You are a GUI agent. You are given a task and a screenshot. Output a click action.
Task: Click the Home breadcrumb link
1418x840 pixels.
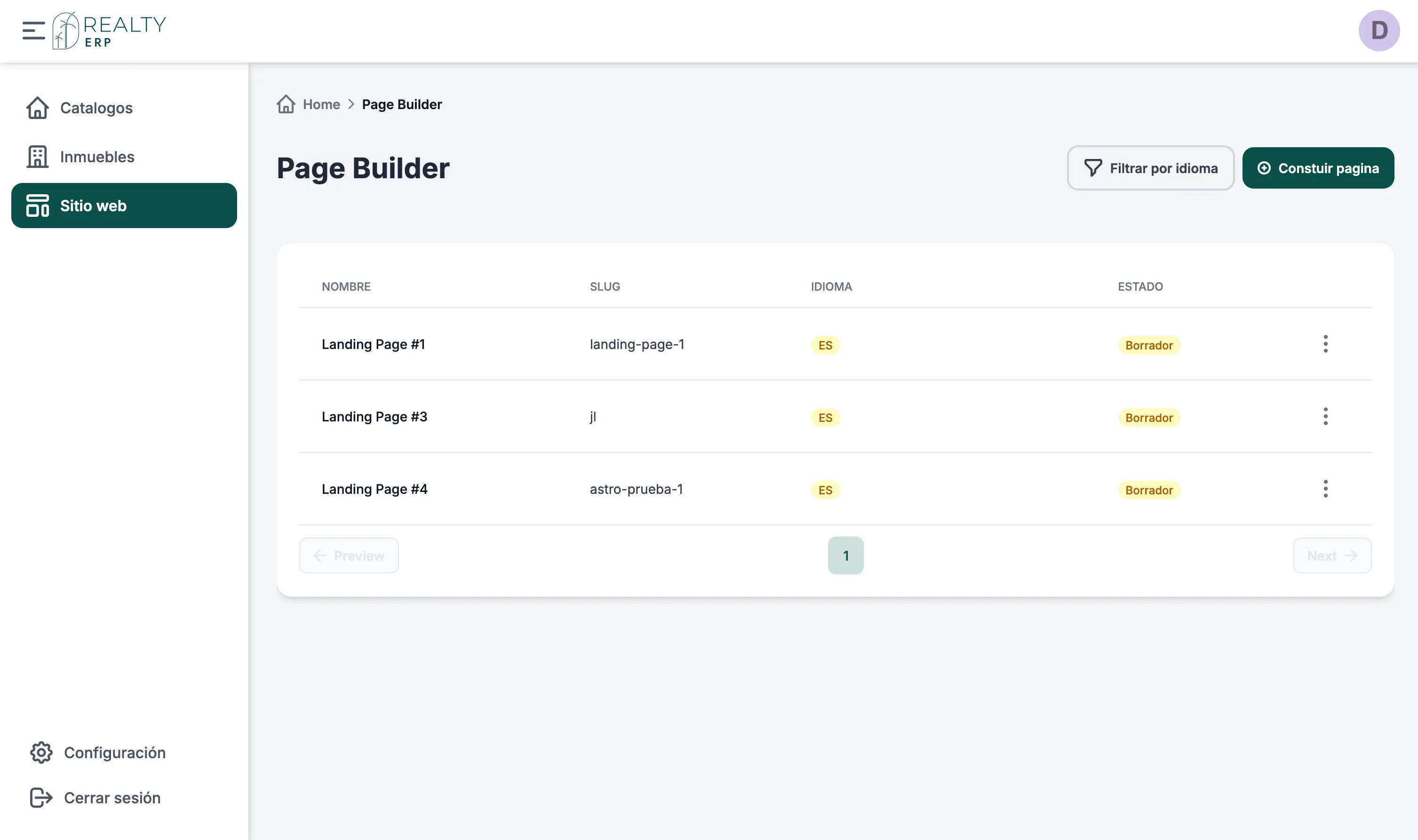(321, 104)
